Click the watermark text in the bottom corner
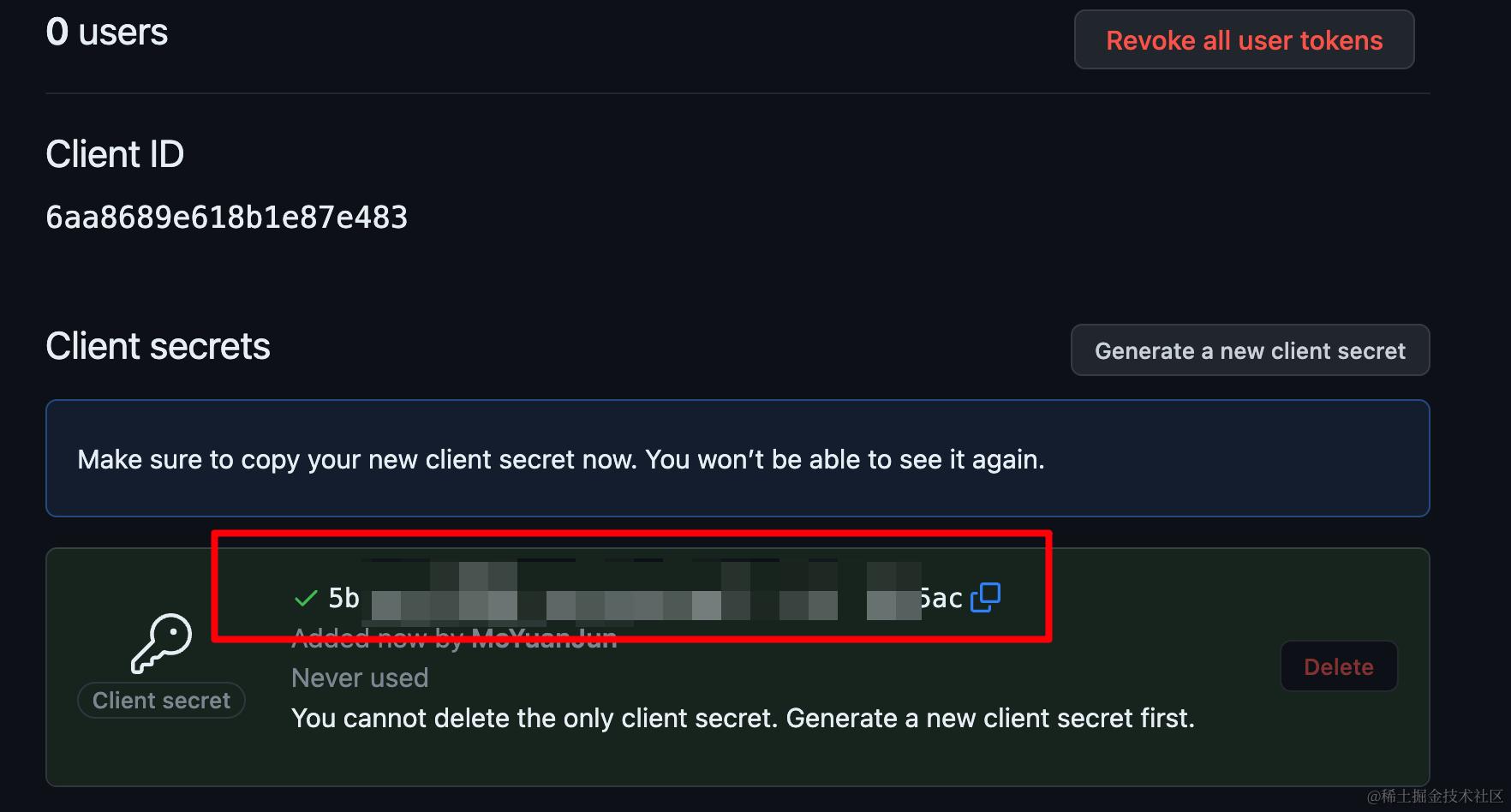Viewport: 1511px width, 812px height. click(x=1435, y=797)
